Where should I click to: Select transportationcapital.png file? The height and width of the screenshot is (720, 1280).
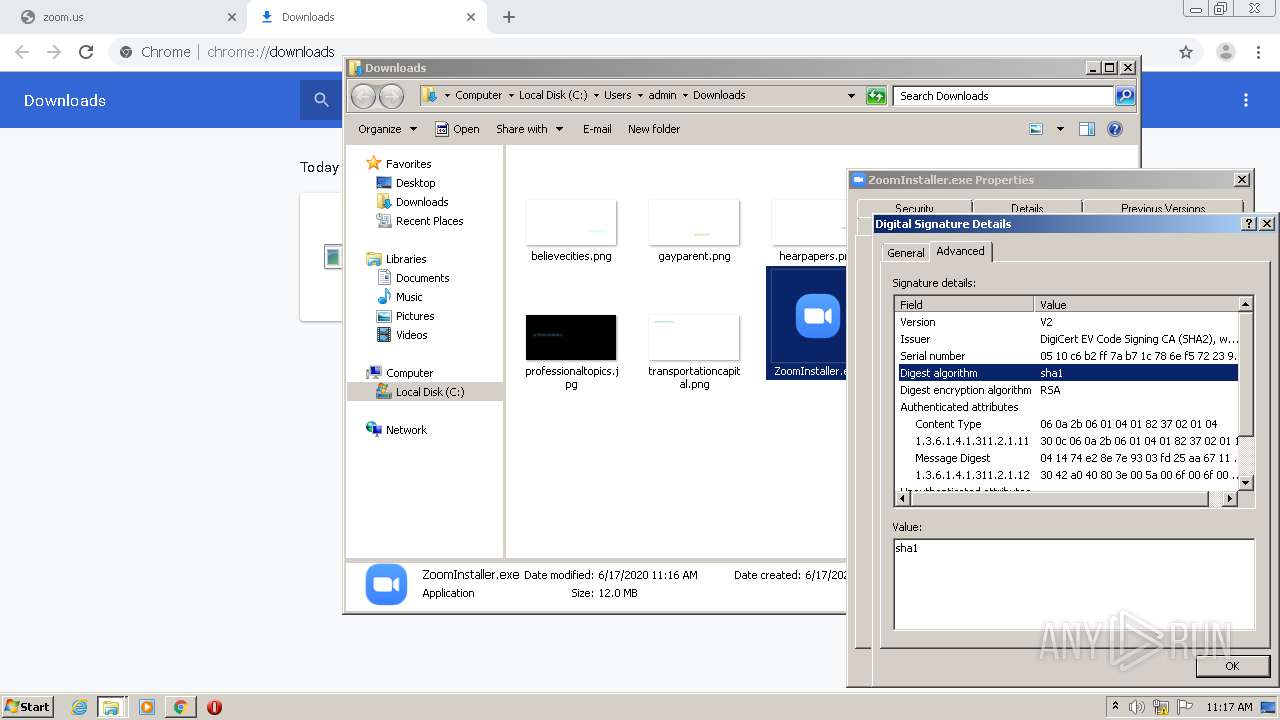(694, 352)
